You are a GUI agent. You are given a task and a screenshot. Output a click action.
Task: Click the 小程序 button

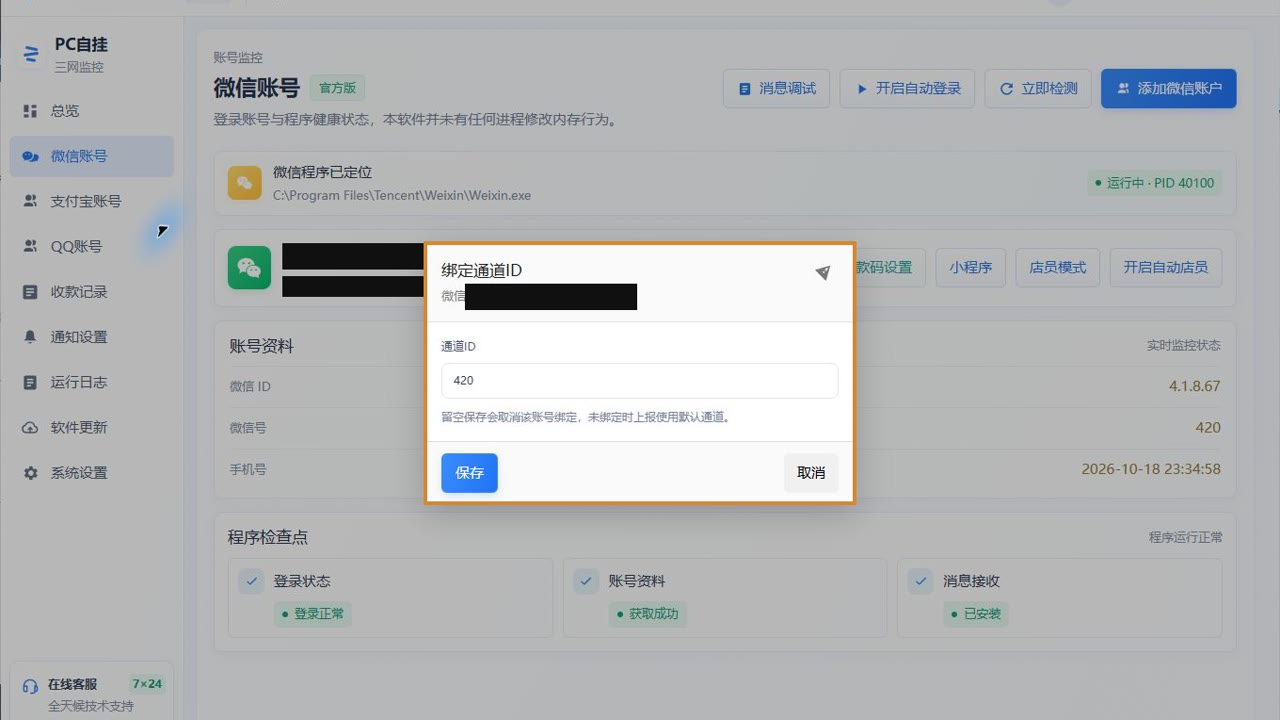[x=971, y=267]
